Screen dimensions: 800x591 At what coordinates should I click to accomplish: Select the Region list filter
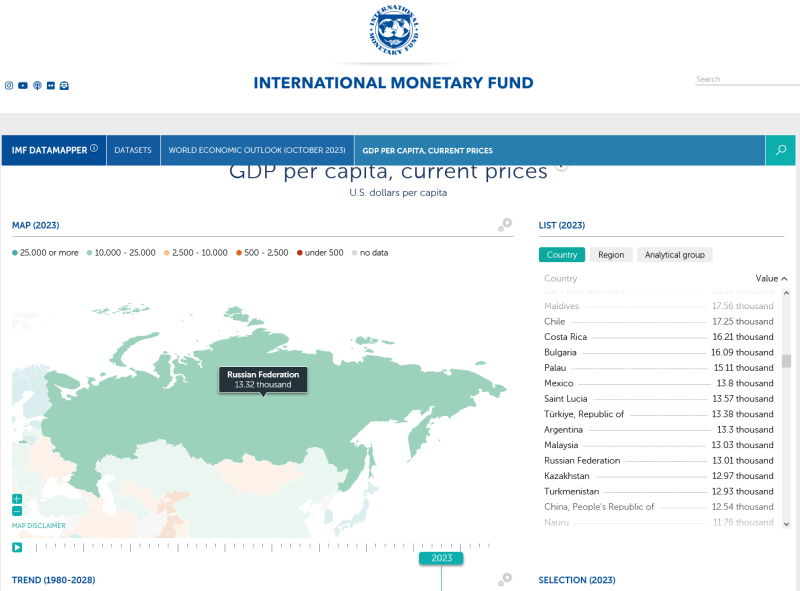(611, 255)
